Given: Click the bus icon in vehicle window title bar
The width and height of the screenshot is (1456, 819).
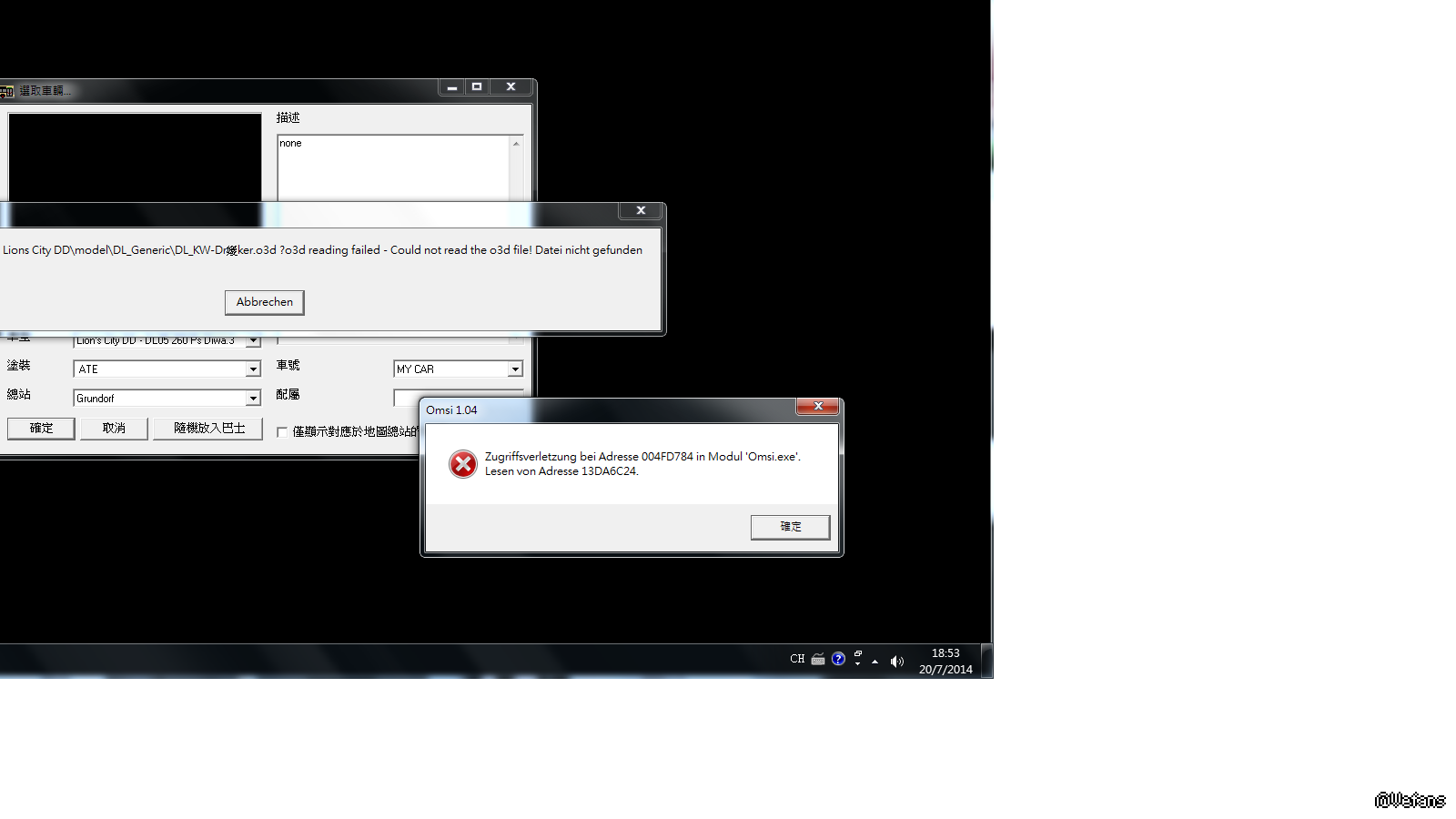Looking at the screenshot, I should [x=6, y=91].
